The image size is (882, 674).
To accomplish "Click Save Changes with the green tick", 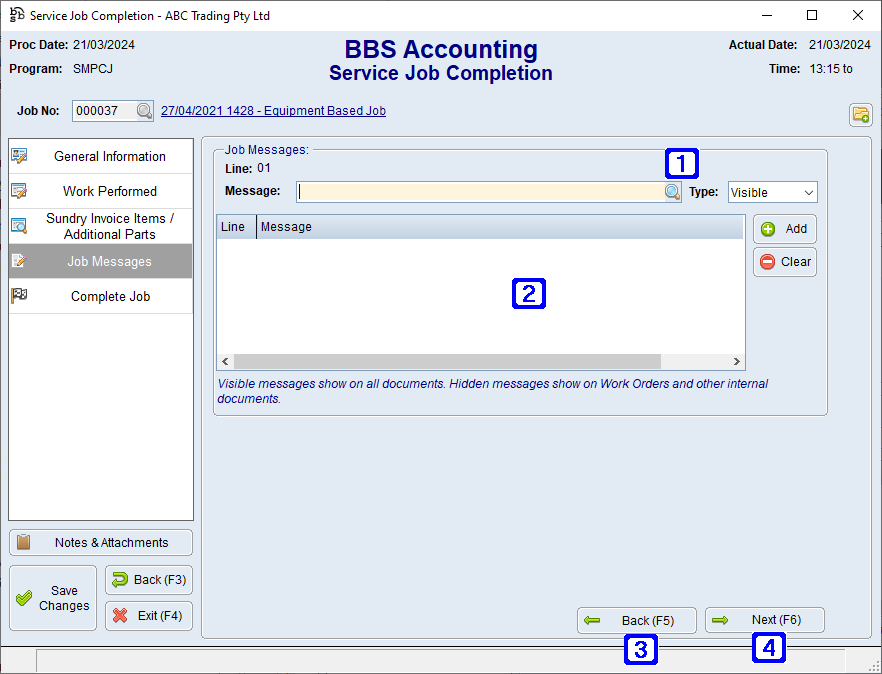I will [x=52, y=597].
